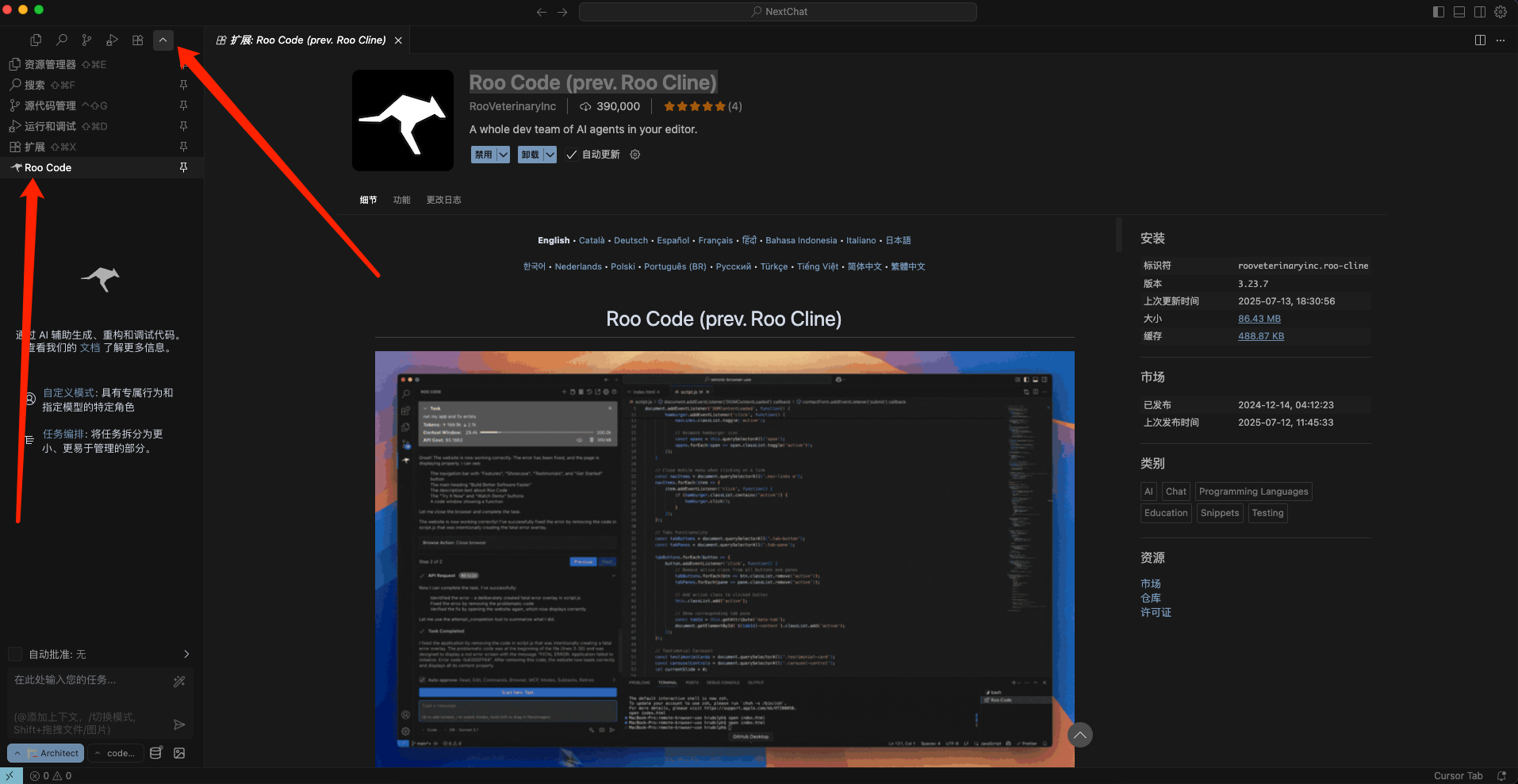Expand the 禁用 button dropdown arrow

coord(504,155)
